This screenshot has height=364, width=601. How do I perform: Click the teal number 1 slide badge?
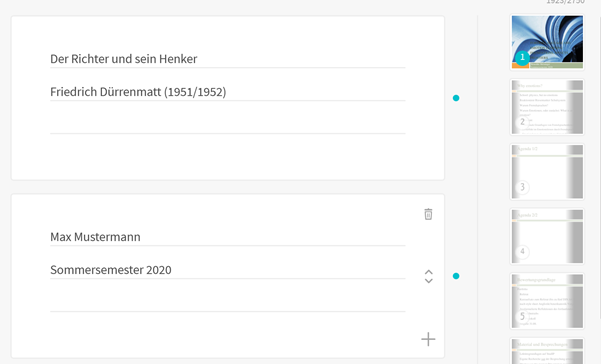(x=522, y=57)
